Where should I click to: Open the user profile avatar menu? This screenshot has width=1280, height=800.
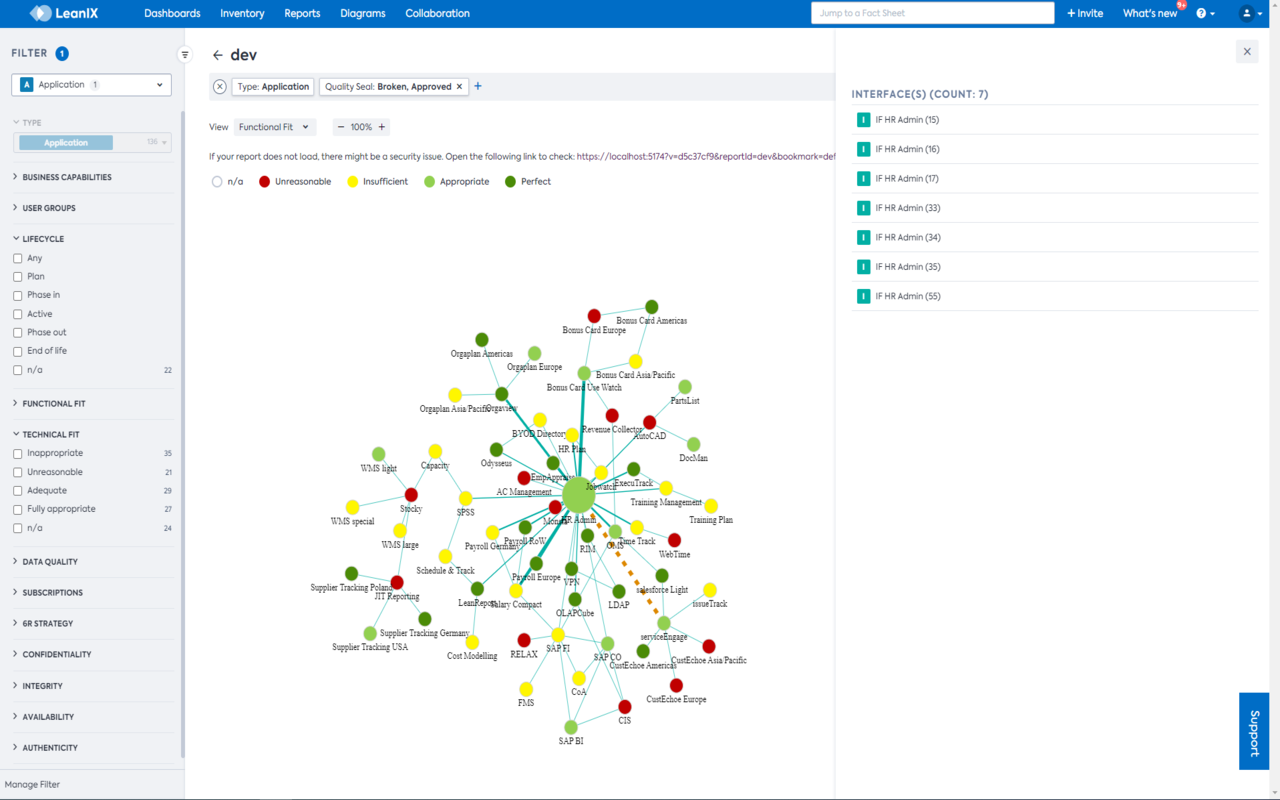point(1250,13)
